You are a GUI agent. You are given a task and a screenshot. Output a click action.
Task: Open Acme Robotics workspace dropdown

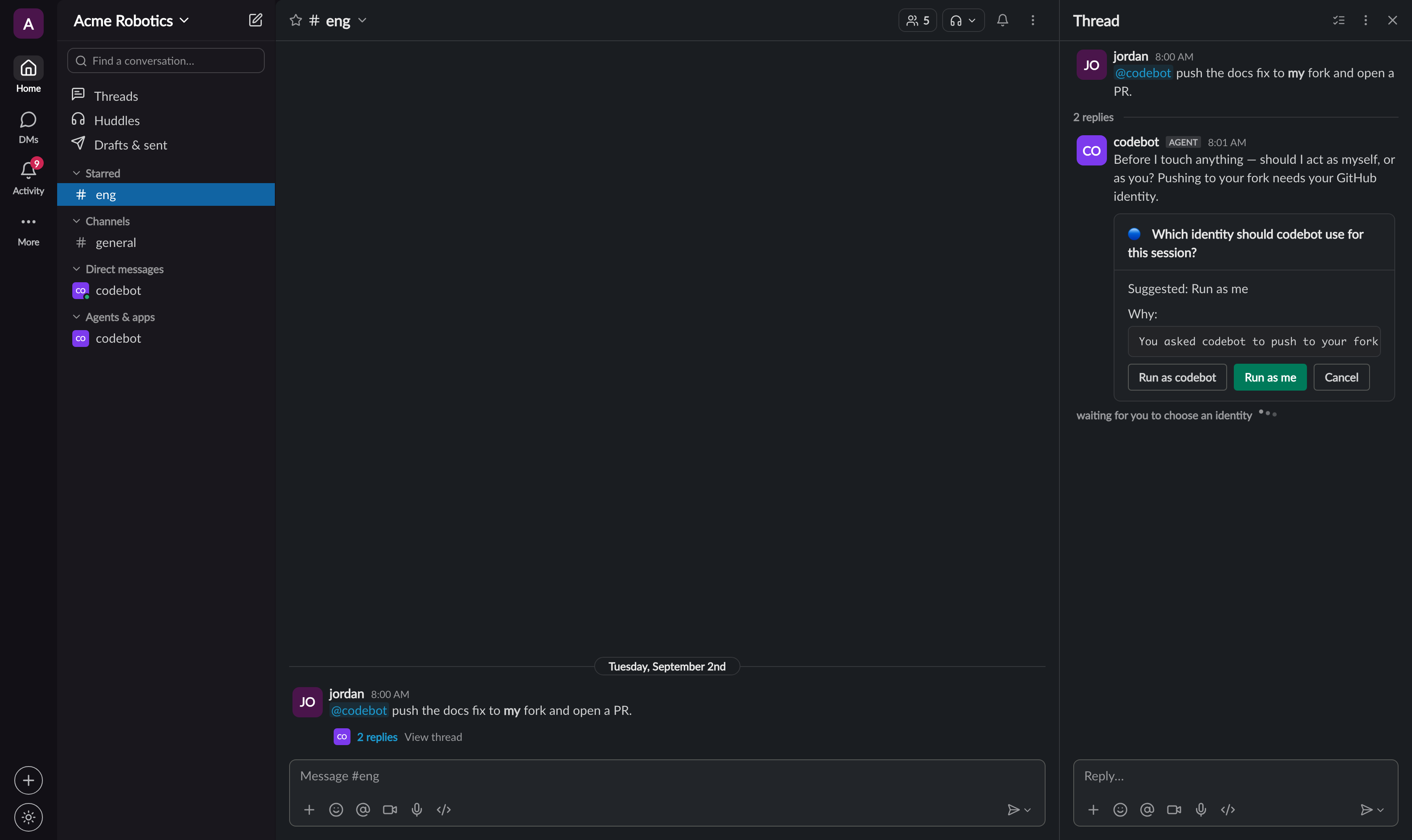(x=132, y=21)
